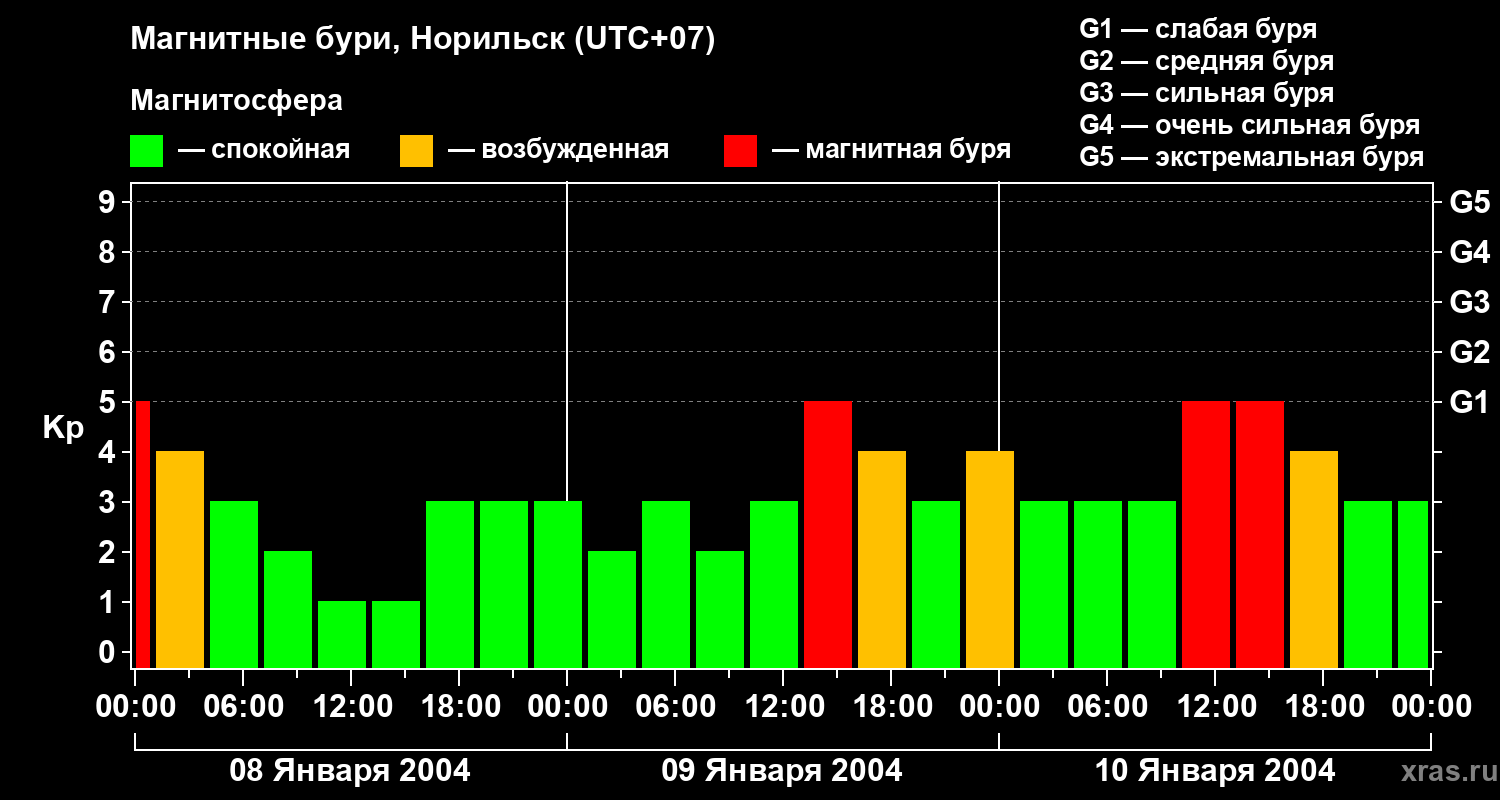Click the red 'магнитная буря' legend swatch
The width and height of the screenshot is (1500, 800).
740,151
